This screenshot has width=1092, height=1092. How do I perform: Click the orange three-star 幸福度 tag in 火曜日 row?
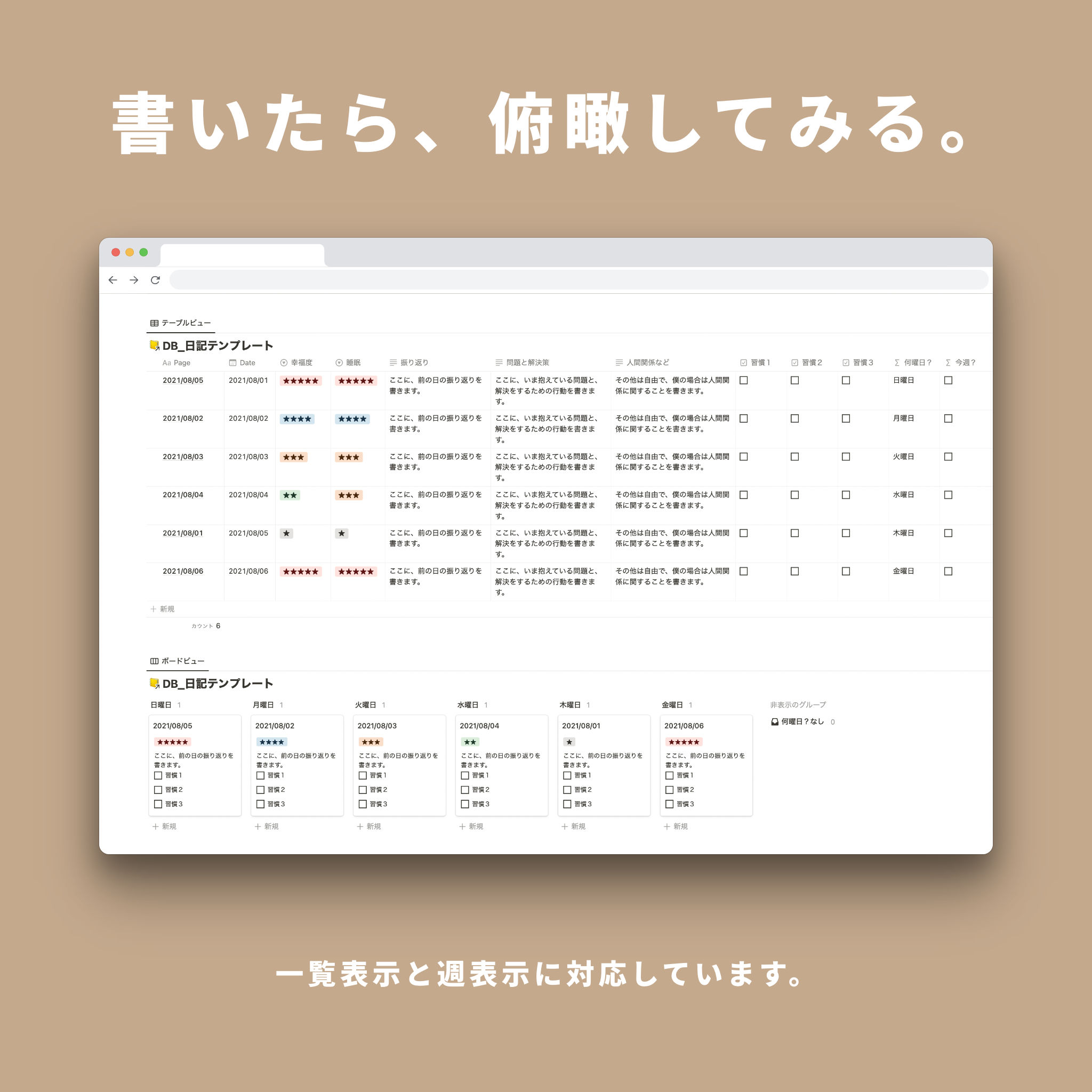pyautogui.click(x=293, y=457)
